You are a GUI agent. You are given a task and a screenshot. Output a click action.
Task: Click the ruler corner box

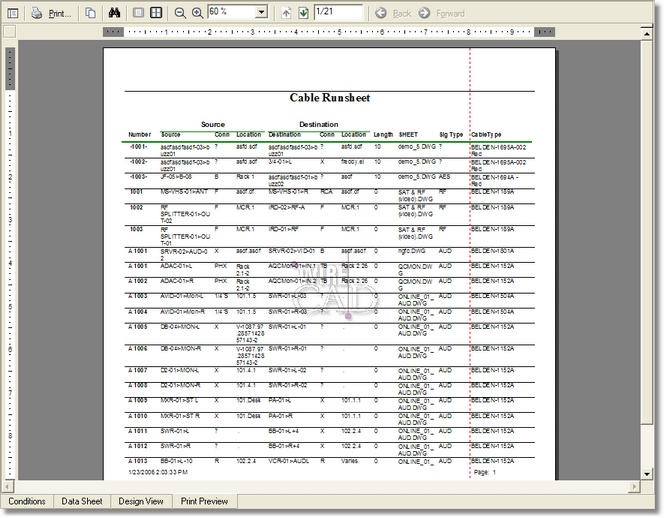pos(9,31)
